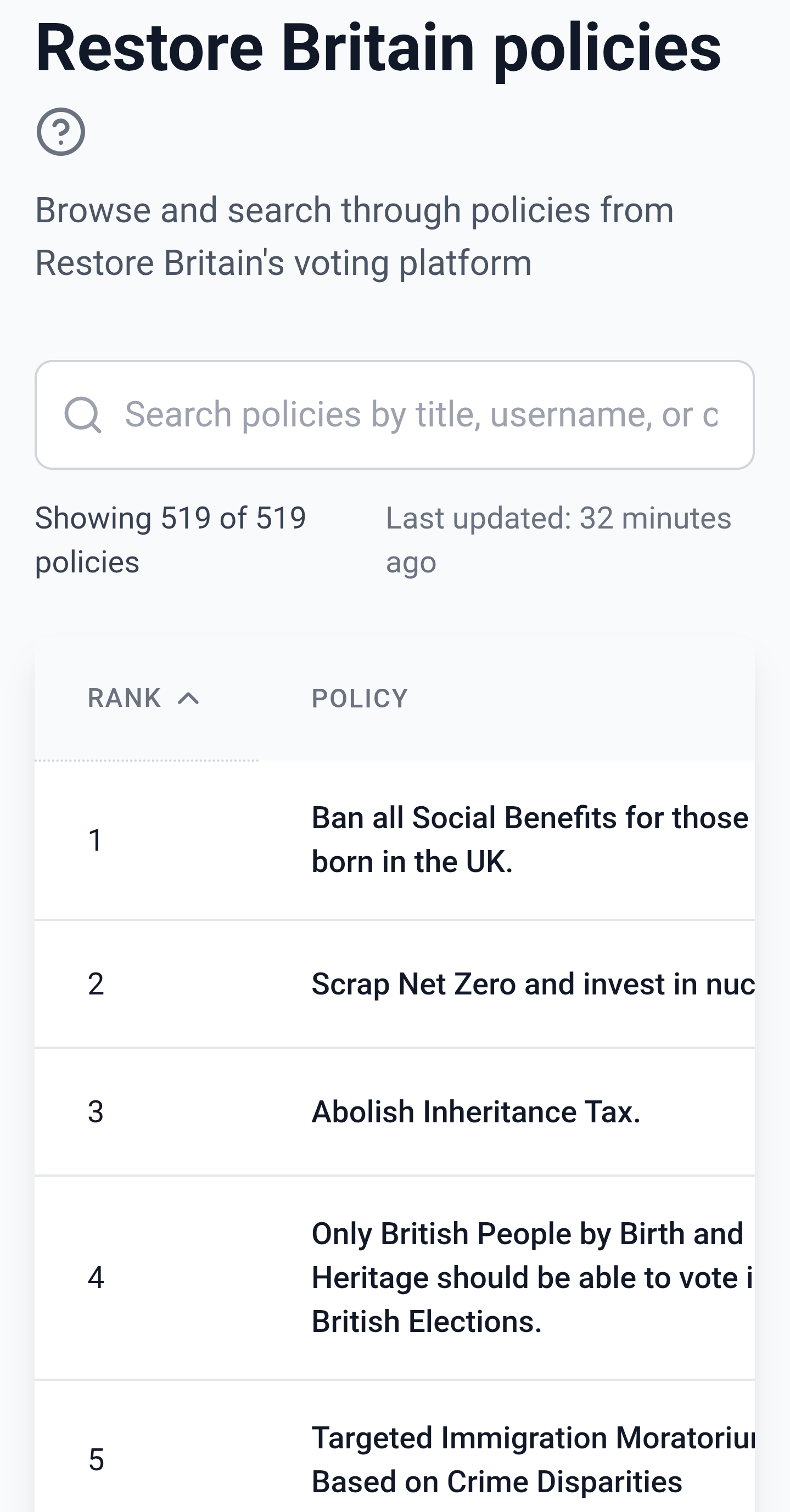Click the Showing 519 of 519 policies text
The height and width of the screenshot is (1512, 790).
click(170, 540)
